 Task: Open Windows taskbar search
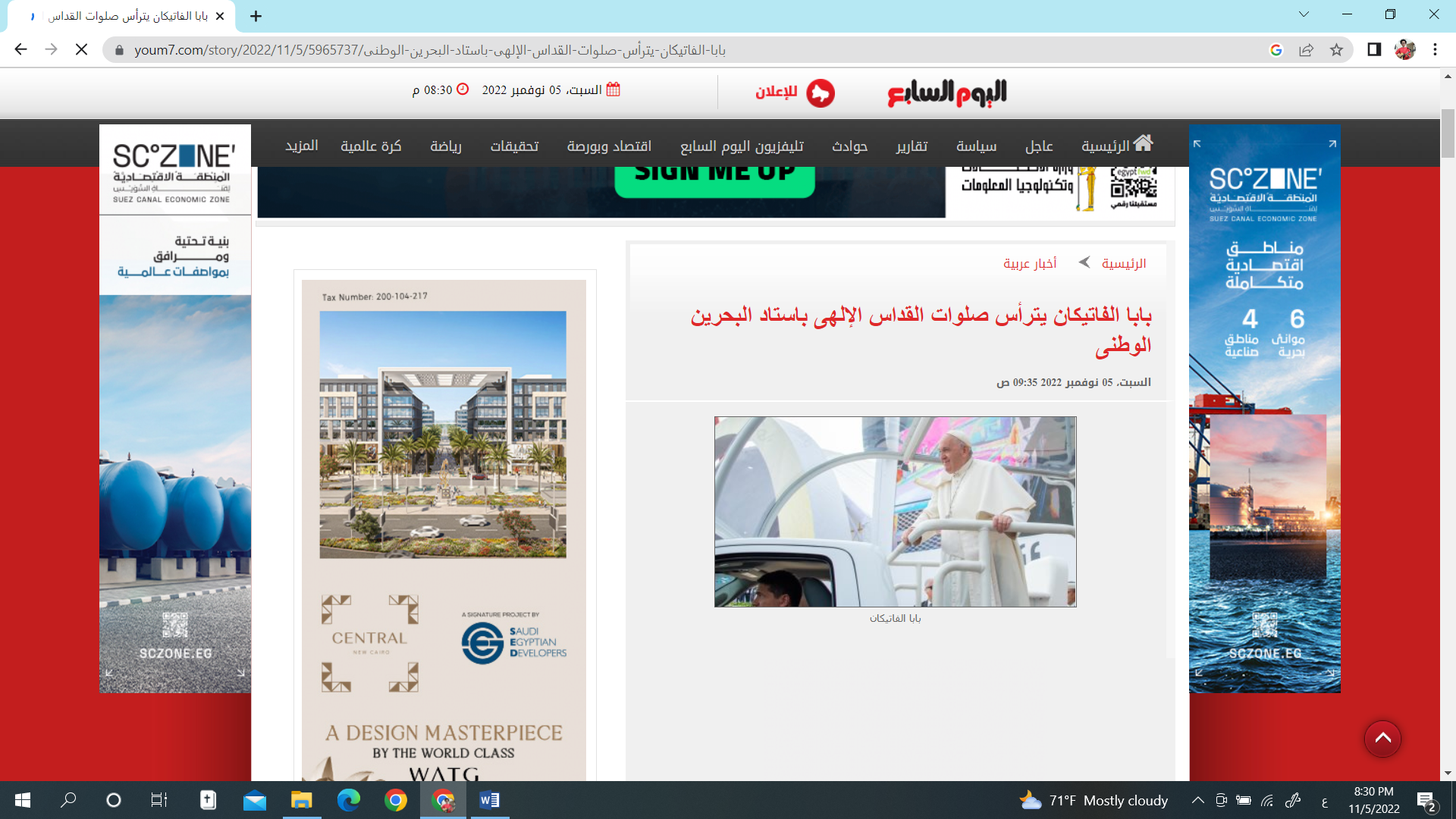pos(68,800)
